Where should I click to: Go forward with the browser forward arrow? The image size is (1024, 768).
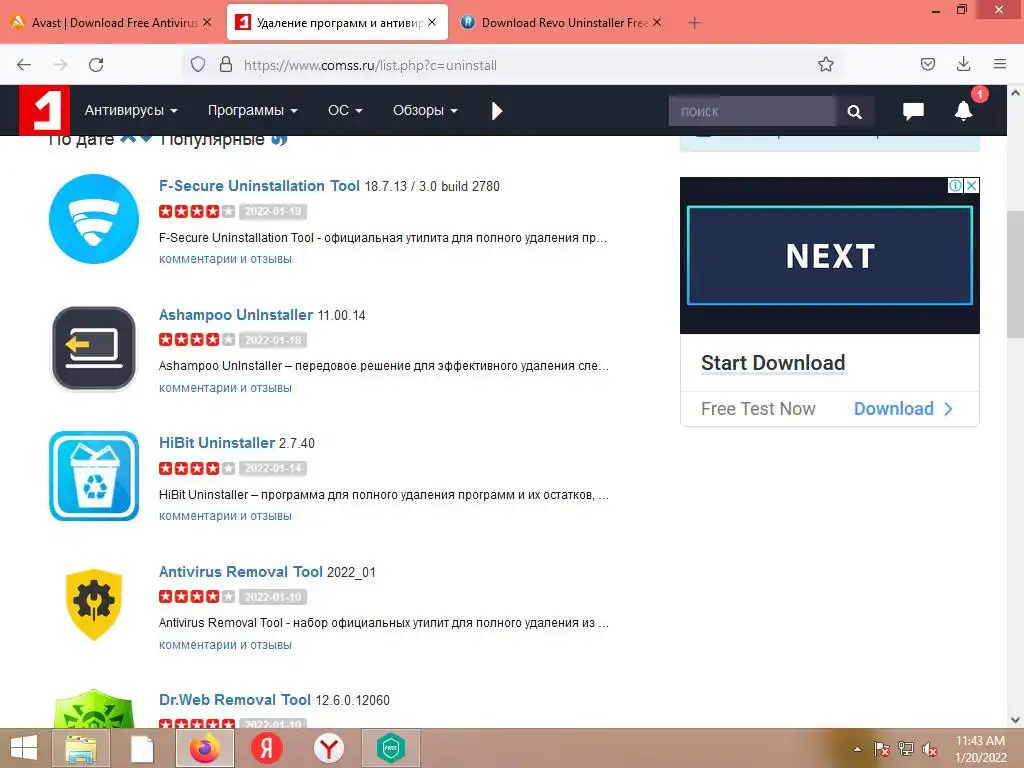coord(60,65)
